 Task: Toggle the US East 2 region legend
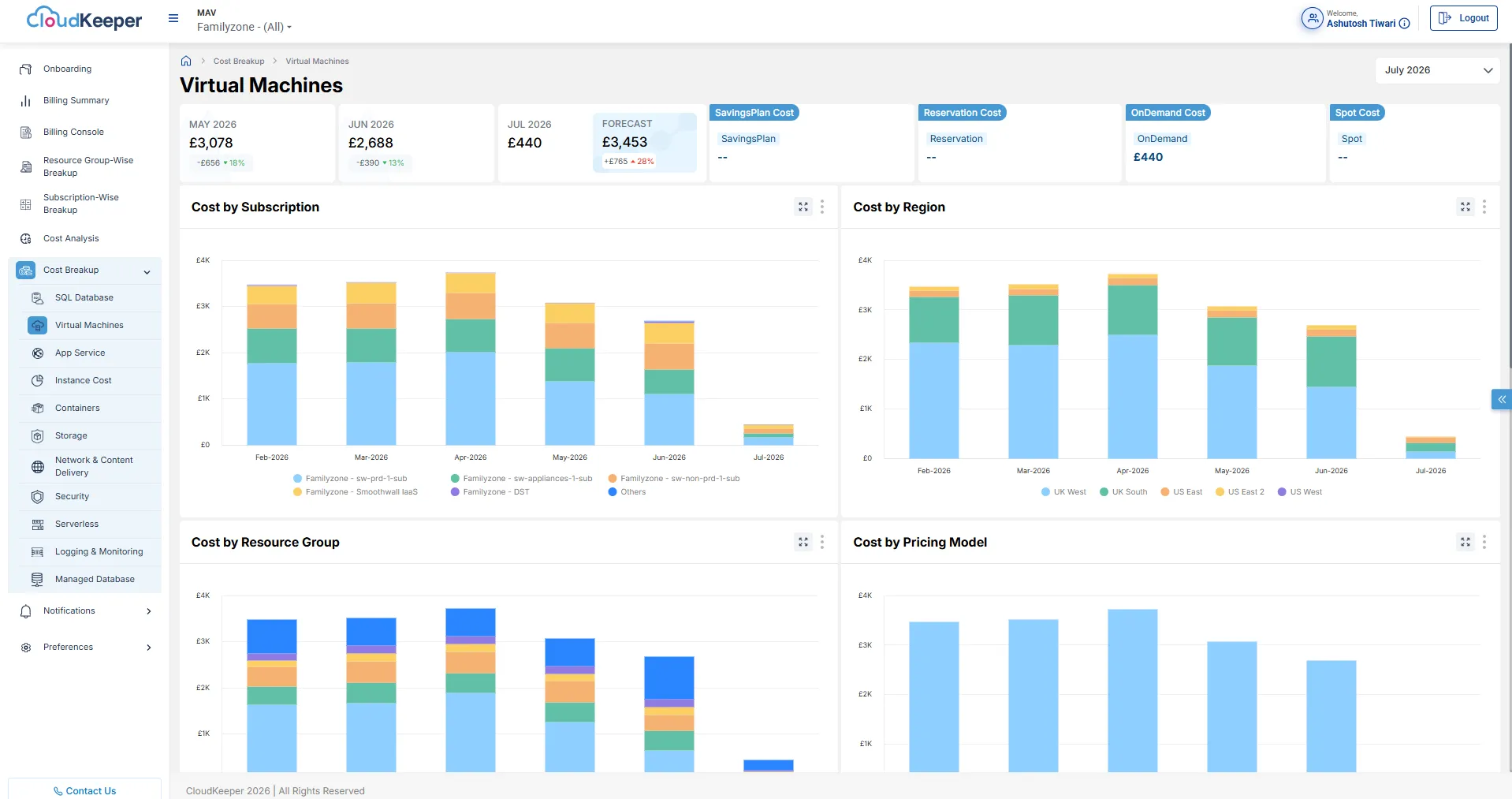click(1239, 492)
